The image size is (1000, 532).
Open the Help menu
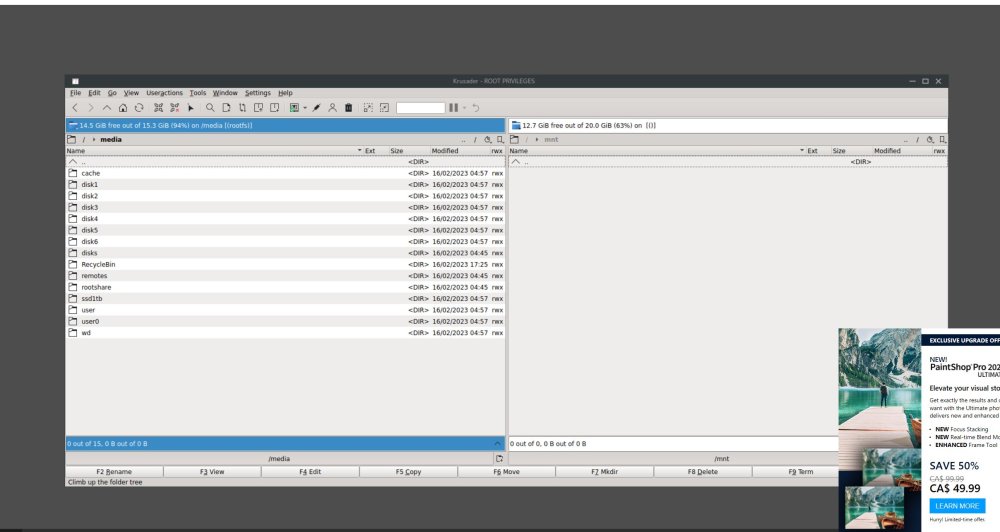(285, 92)
